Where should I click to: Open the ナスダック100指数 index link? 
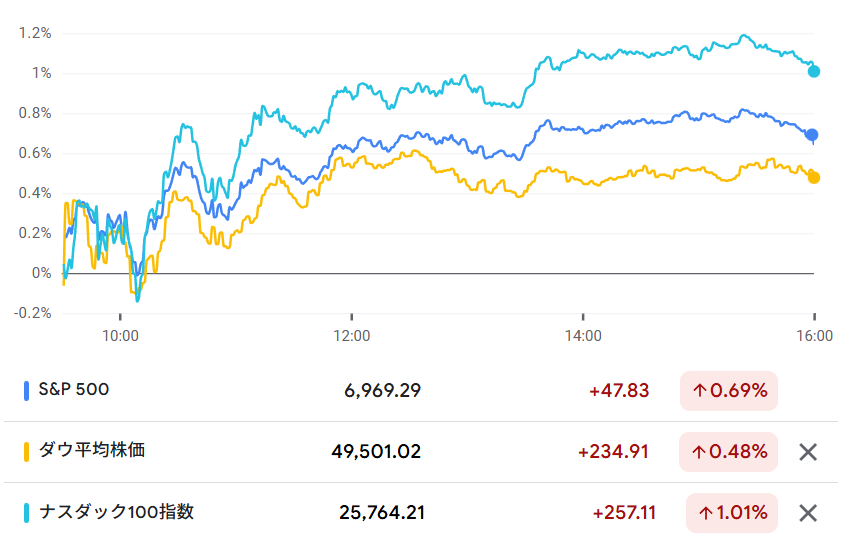click(x=115, y=512)
